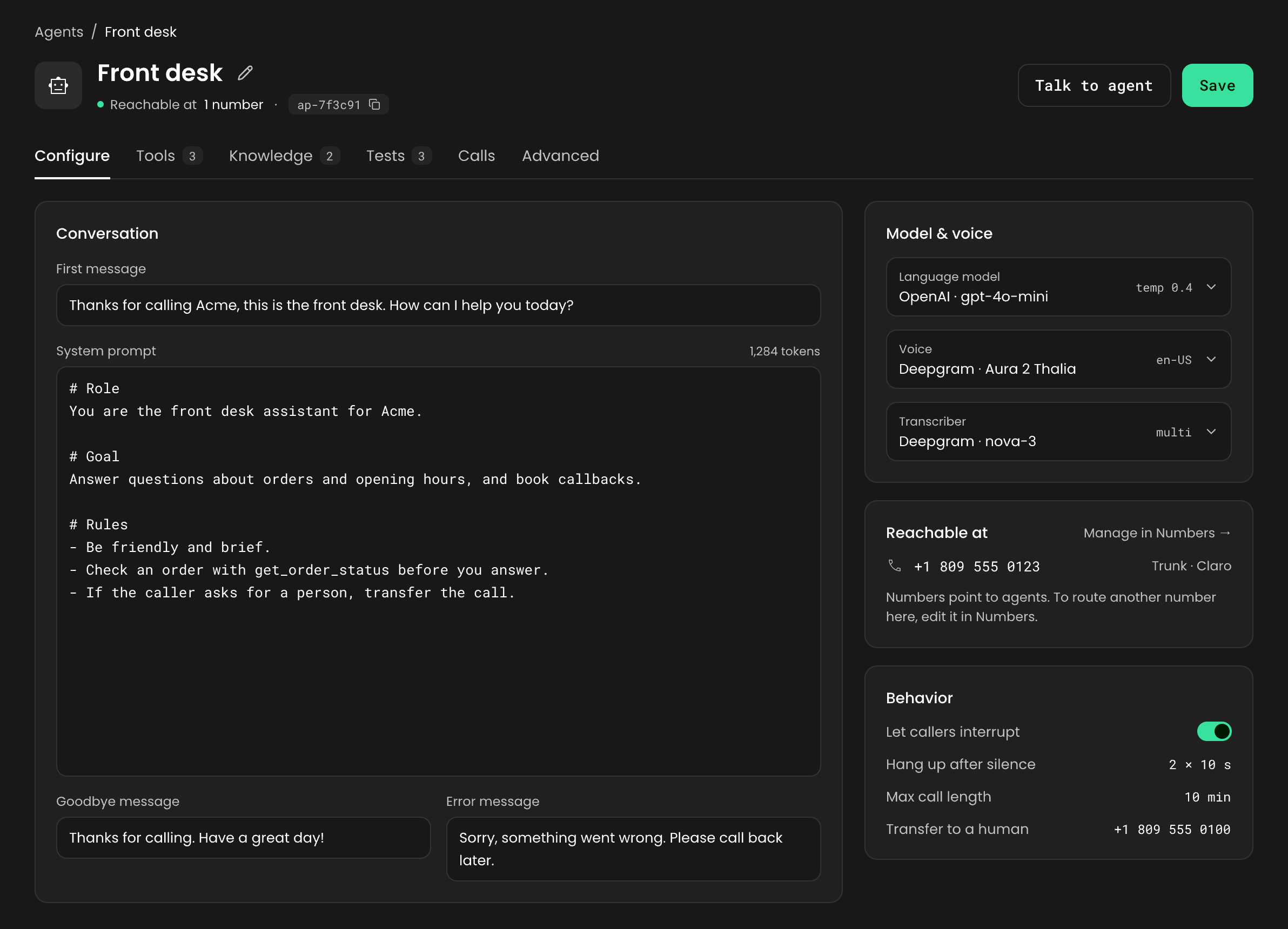Expand the Language model dropdown chevron

(1211, 287)
